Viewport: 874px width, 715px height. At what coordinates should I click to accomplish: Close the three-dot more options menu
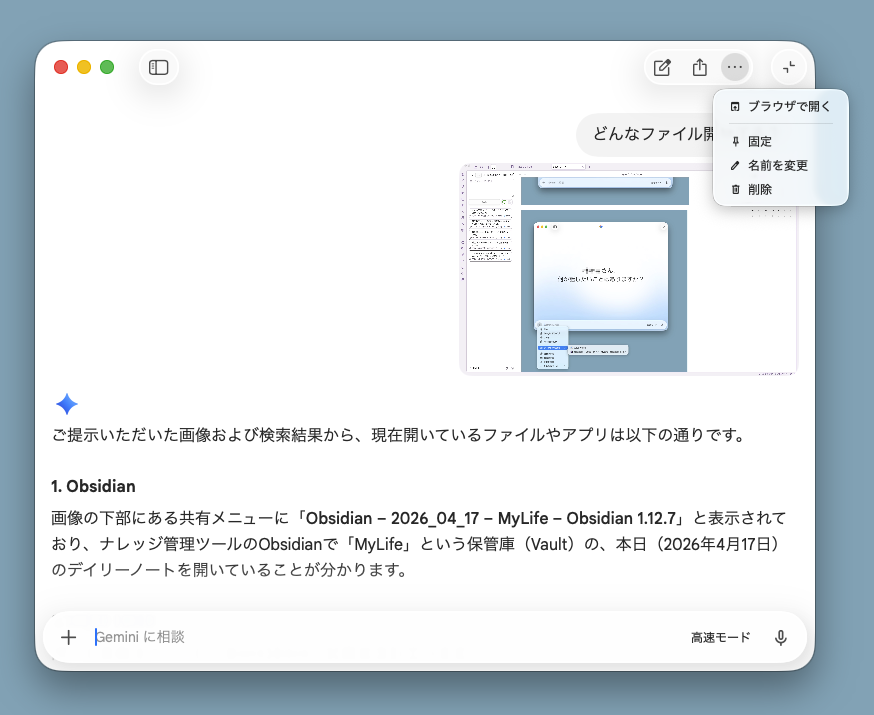point(735,67)
